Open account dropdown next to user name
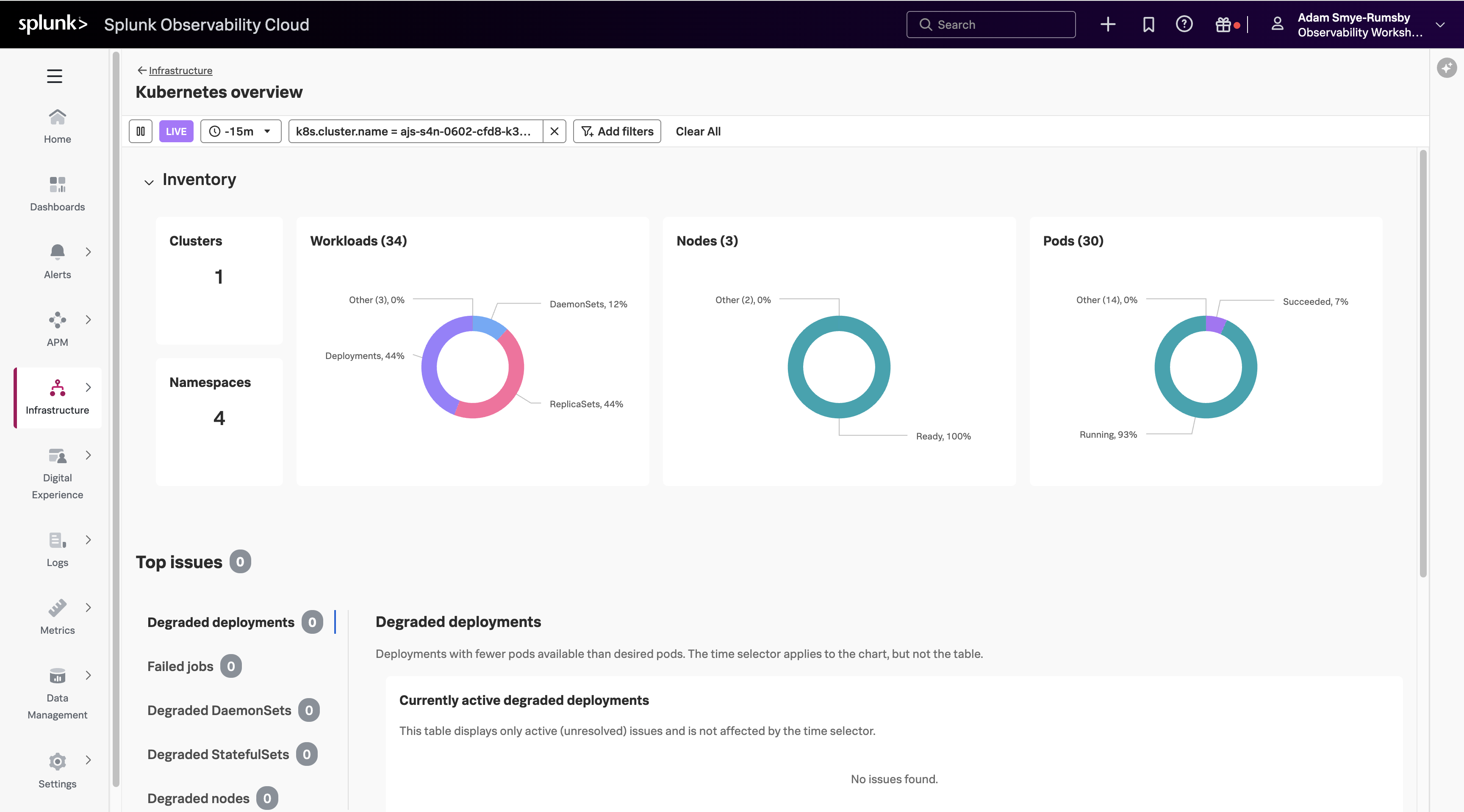The width and height of the screenshot is (1464, 812). 1440,25
